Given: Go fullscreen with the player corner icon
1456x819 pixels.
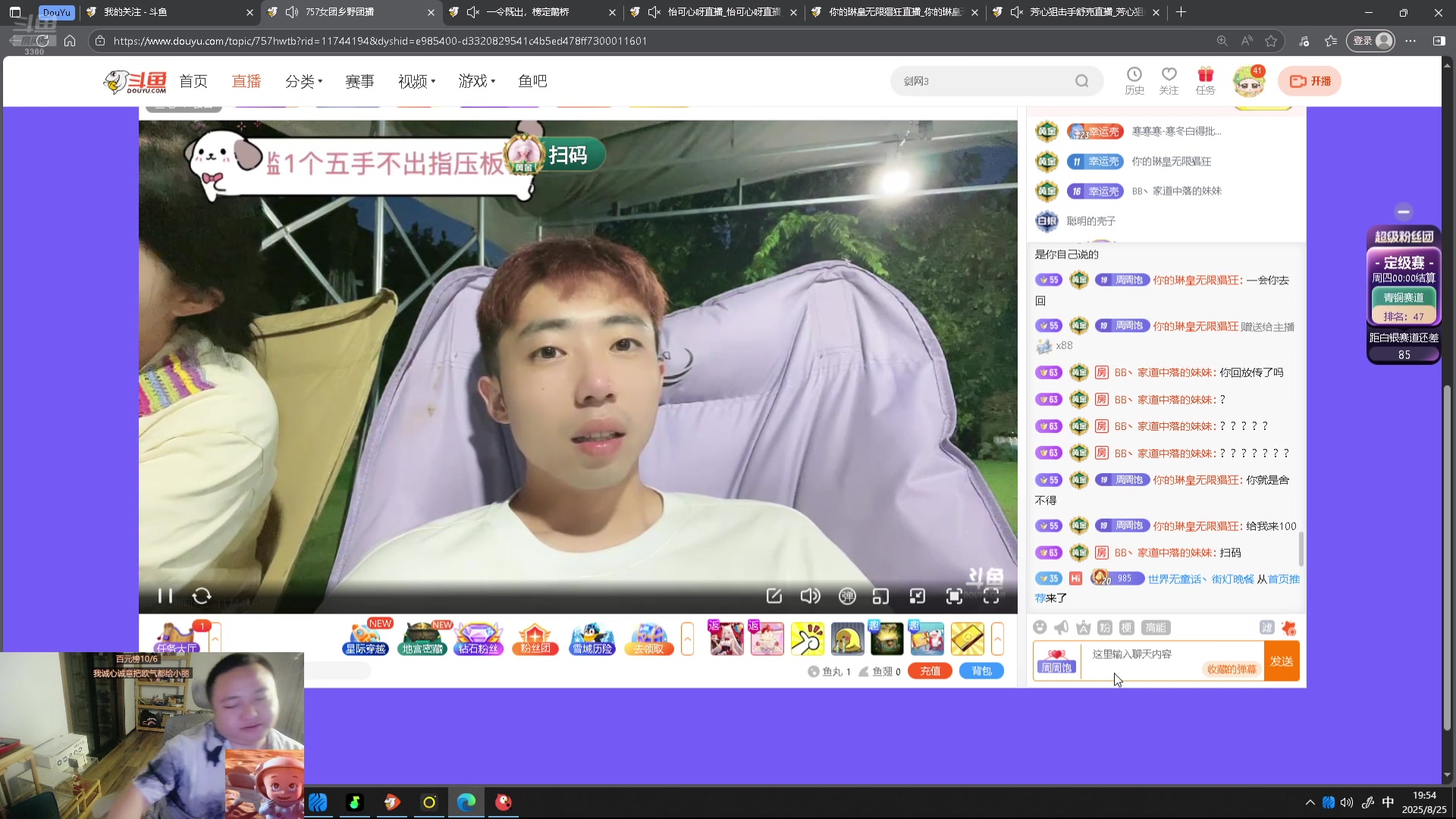Looking at the screenshot, I should point(991,596).
